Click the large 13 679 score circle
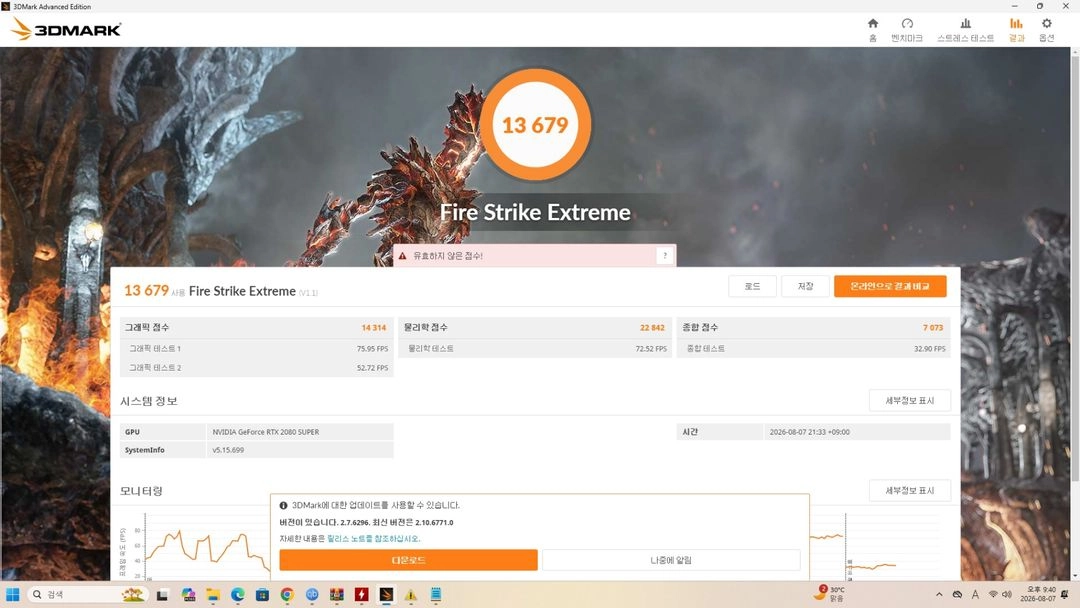Image resolution: width=1080 pixels, height=608 pixels. tap(535, 125)
